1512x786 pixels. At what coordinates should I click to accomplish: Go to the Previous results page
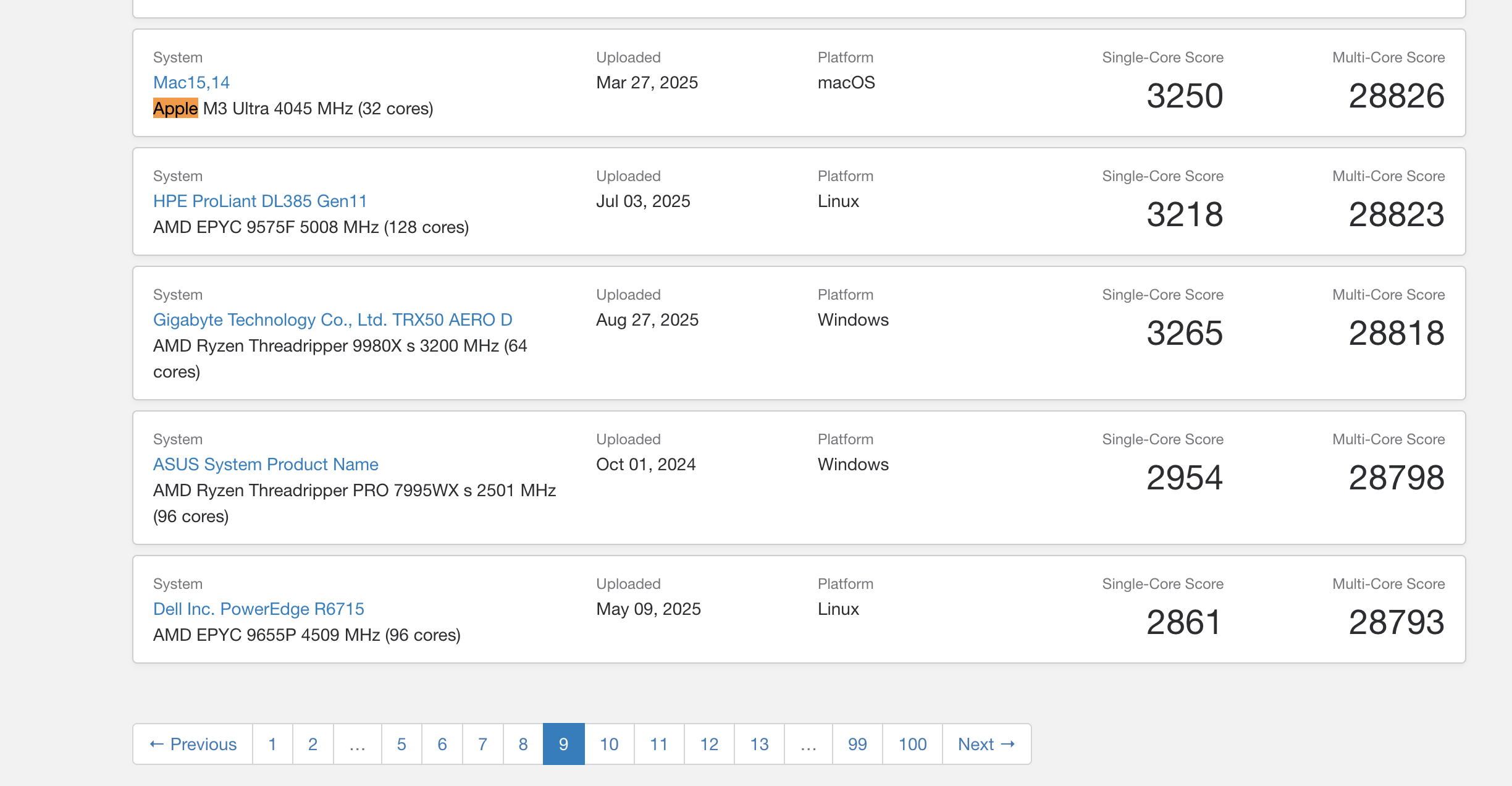pyautogui.click(x=193, y=744)
